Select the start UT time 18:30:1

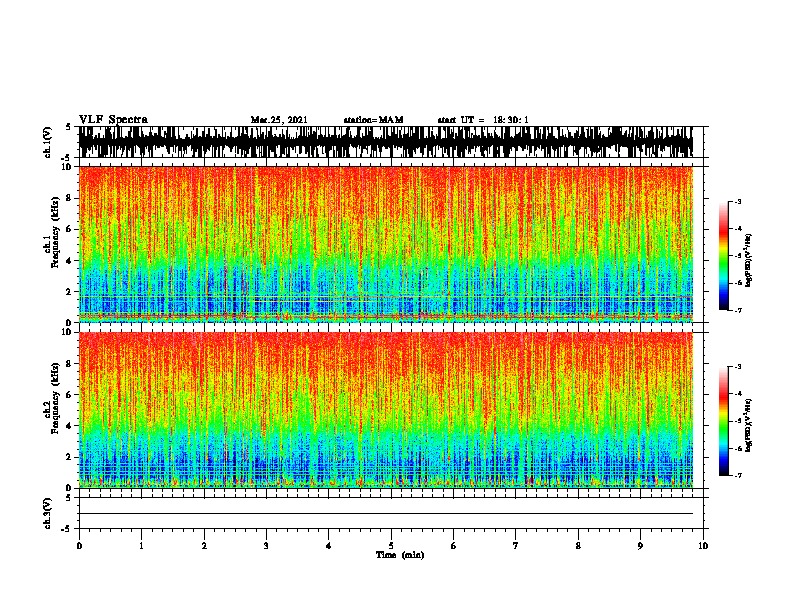pyautogui.click(x=510, y=120)
